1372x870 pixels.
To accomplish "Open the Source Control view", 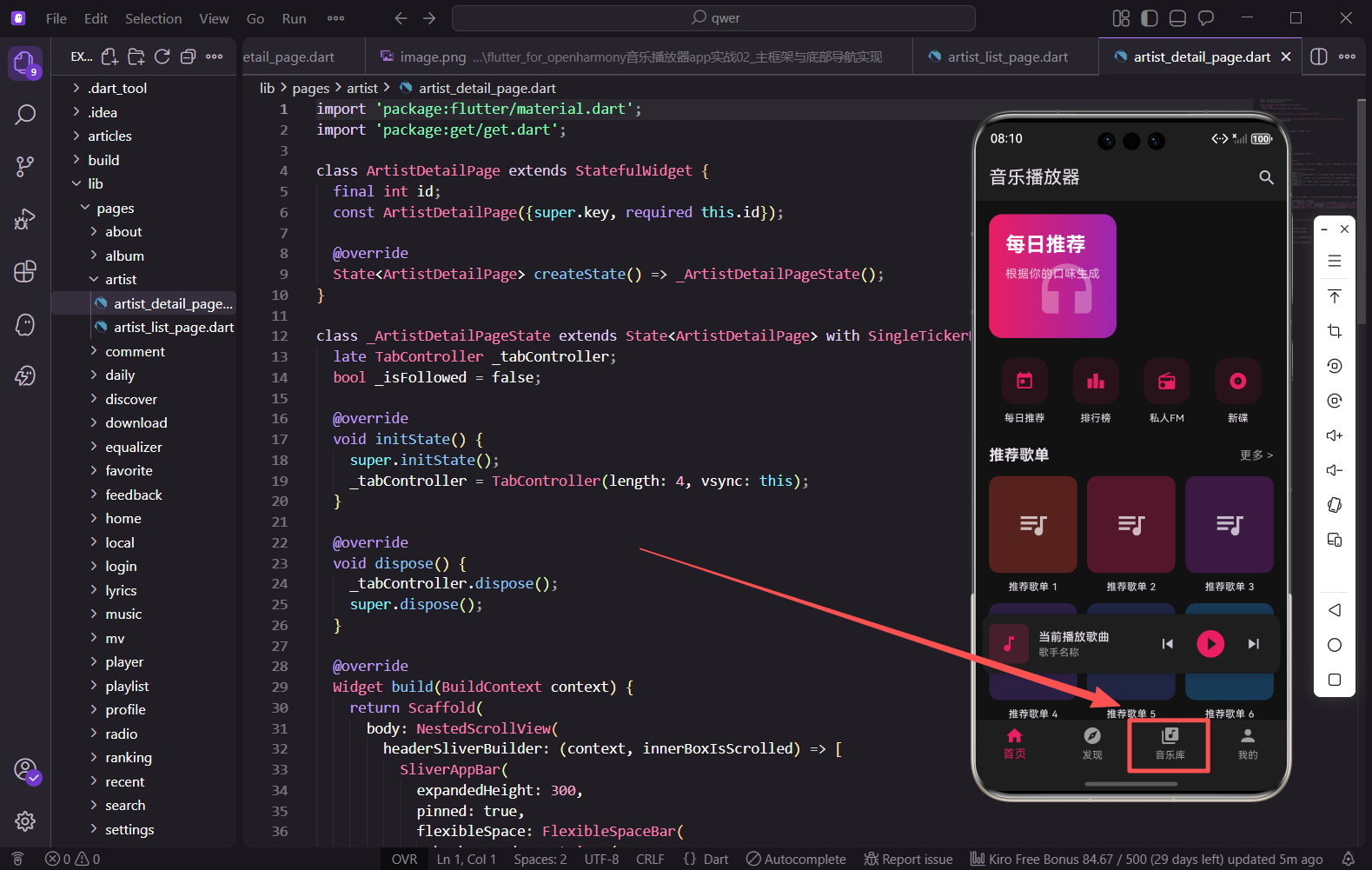I will coord(25,167).
